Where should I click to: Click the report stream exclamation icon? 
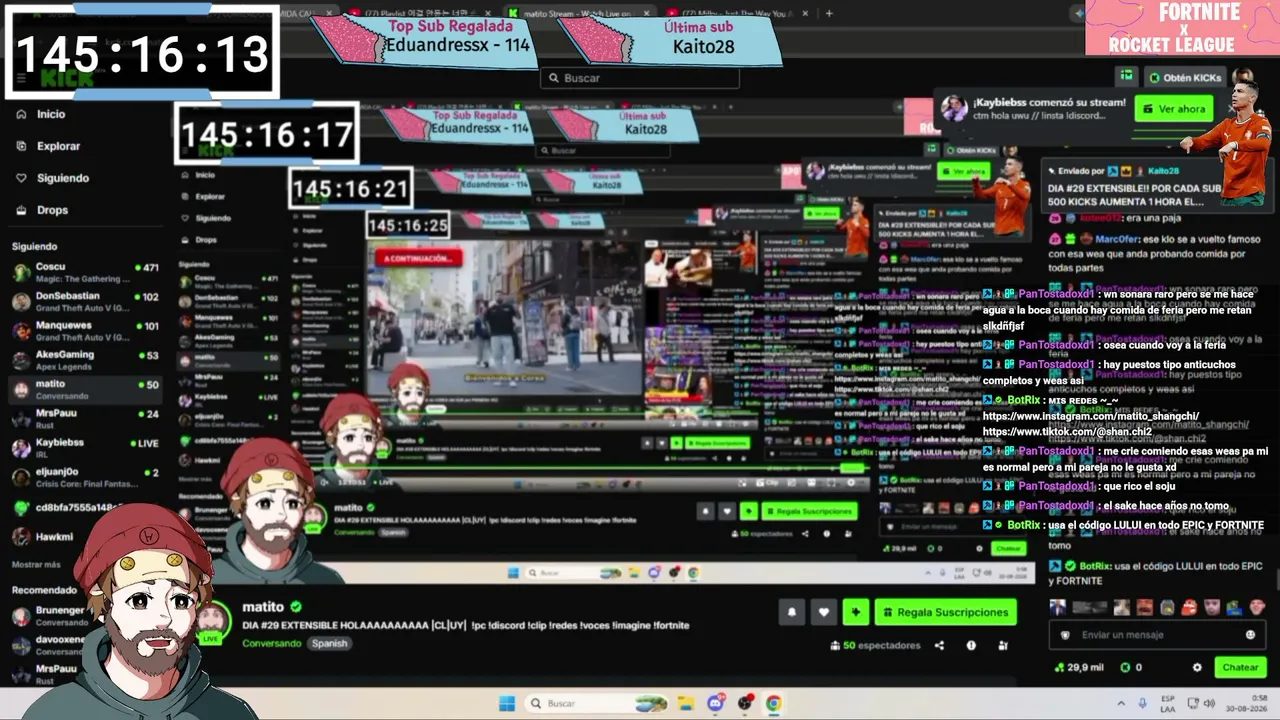(971, 646)
